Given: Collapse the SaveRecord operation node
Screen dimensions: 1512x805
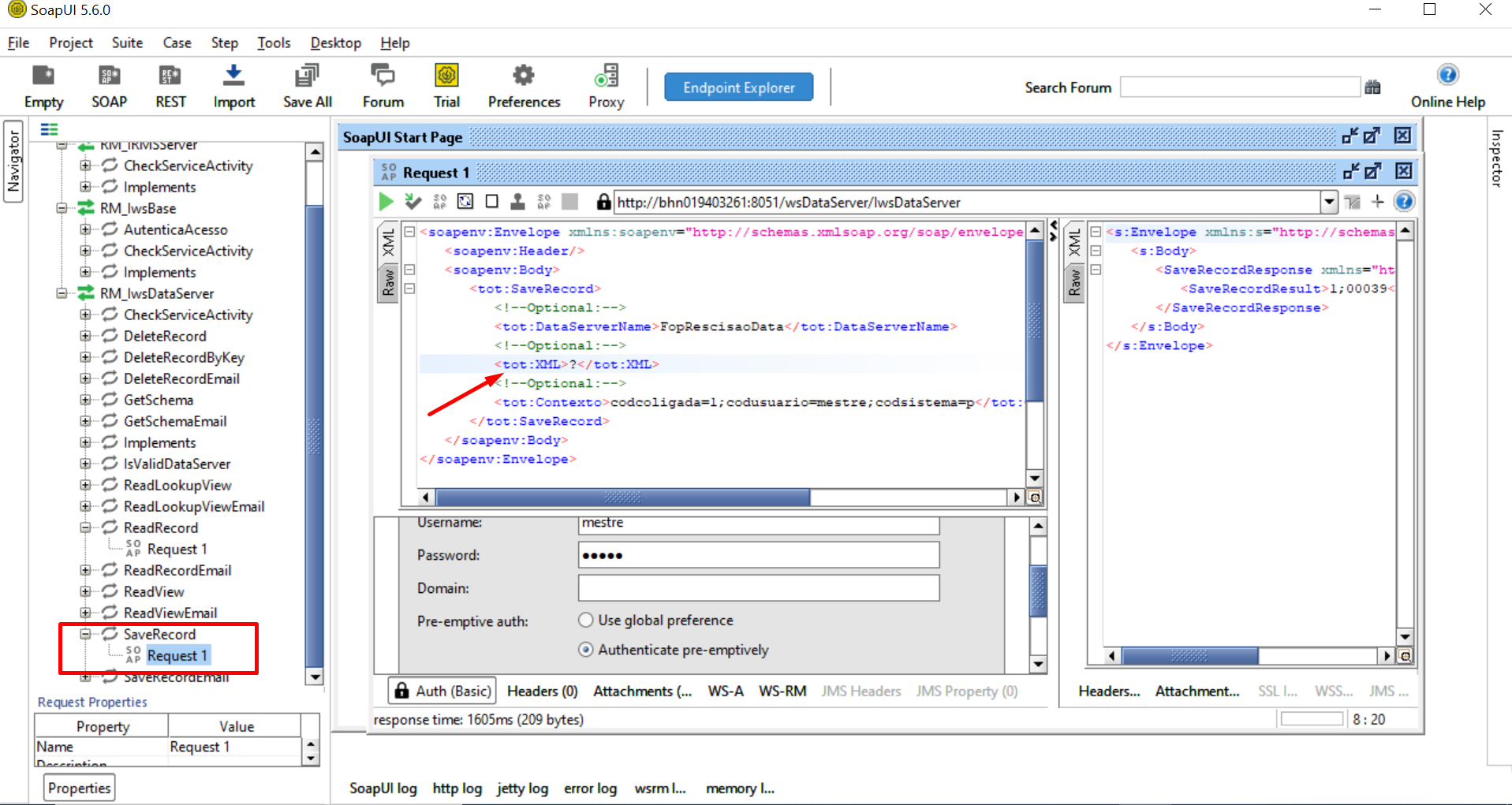Looking at the screenshot, I should pyautogui.click(x=85, y=634).
